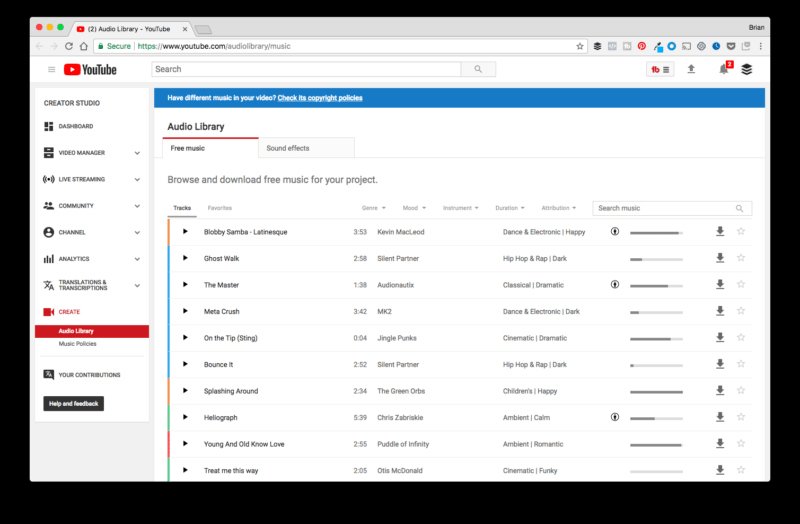The image size is (800, 524).
Task: Play the Blobby Samba - Latinesque track
Action: [x=185, y=232]
